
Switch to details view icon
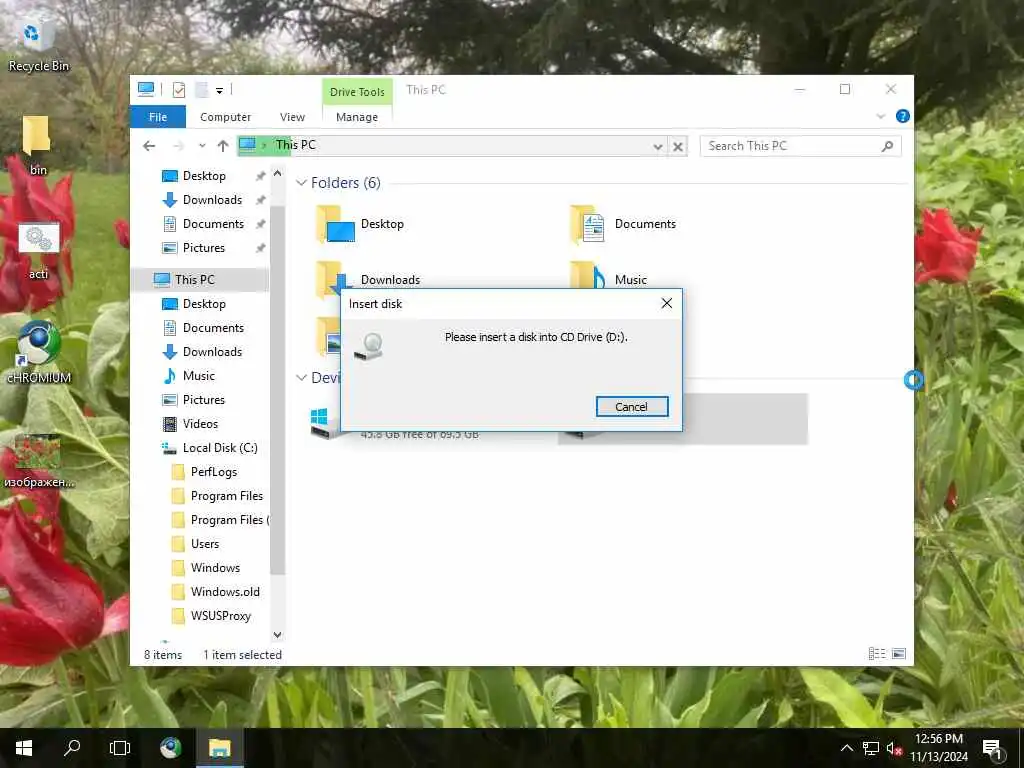click(x=876, y=654)
